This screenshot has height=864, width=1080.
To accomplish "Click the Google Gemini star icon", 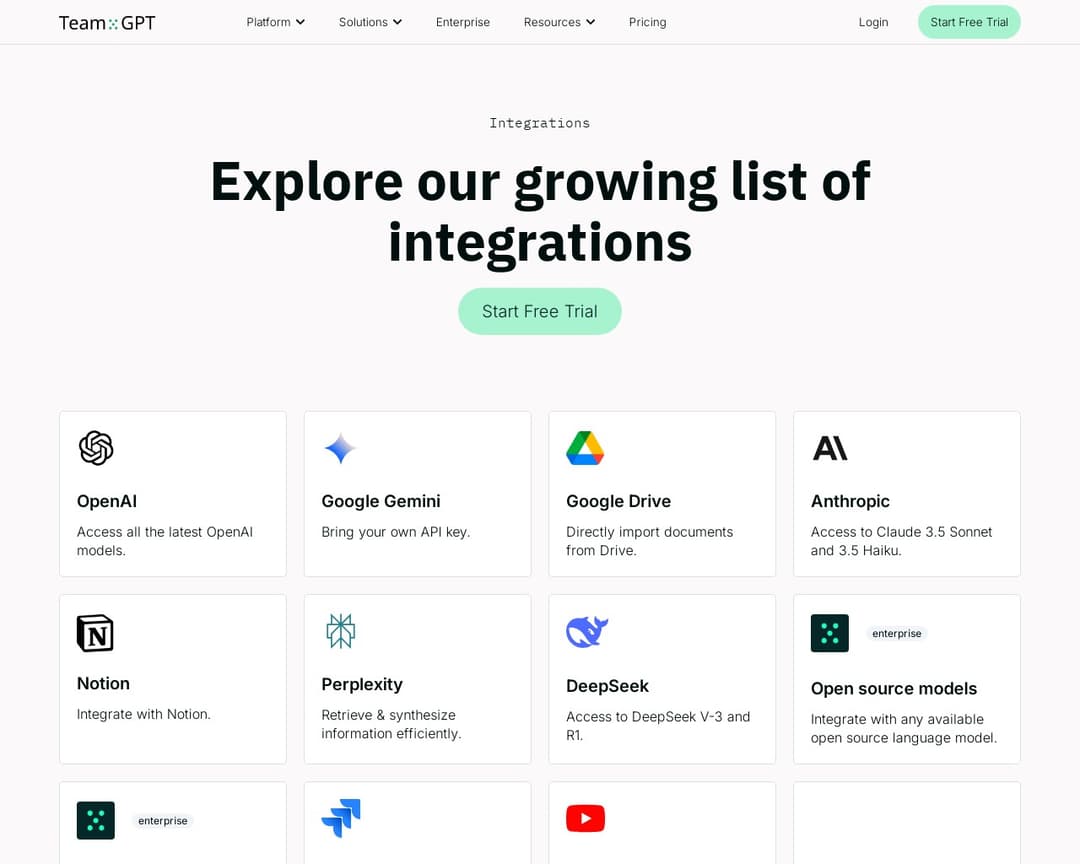I will [x=340, y=448].
